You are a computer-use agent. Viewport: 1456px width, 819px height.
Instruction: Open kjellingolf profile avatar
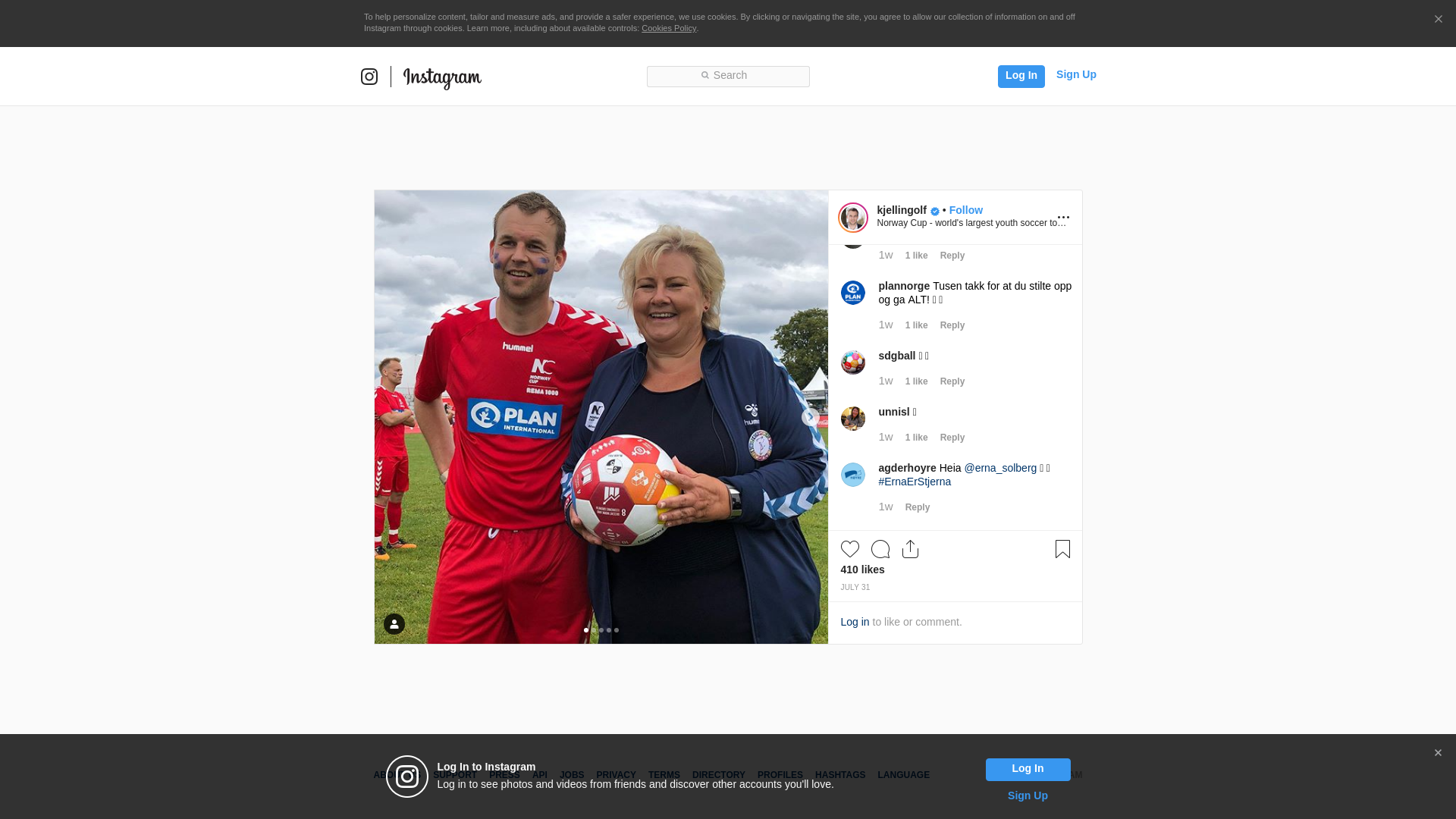853,218
